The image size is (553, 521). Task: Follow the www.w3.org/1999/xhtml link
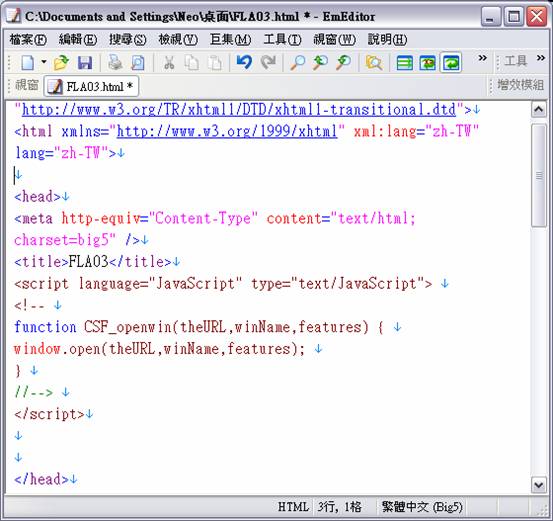tap(227, 132)
